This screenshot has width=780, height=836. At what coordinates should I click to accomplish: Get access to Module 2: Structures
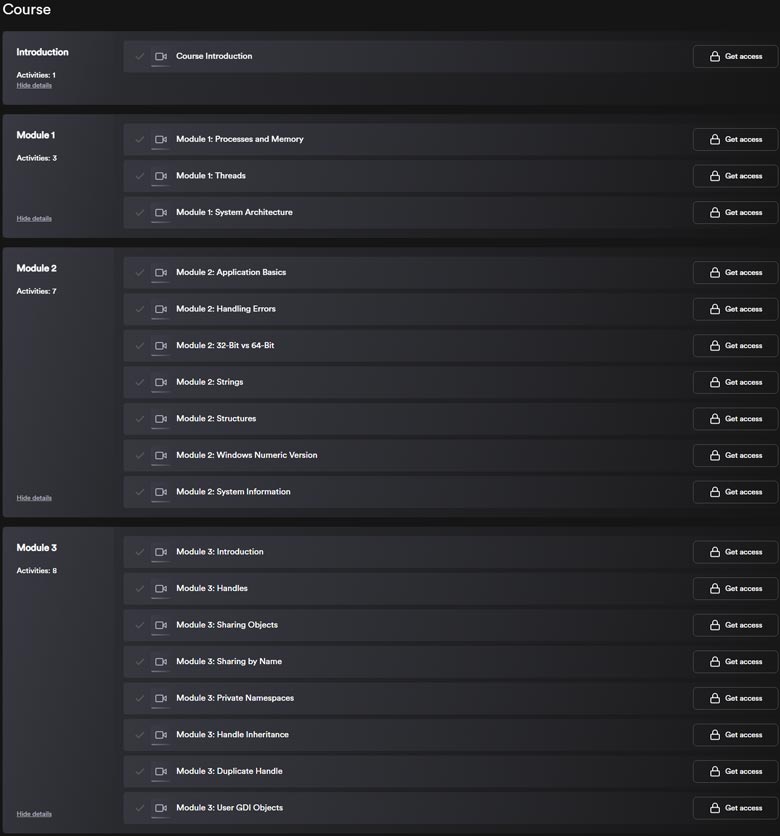point(736,419)
